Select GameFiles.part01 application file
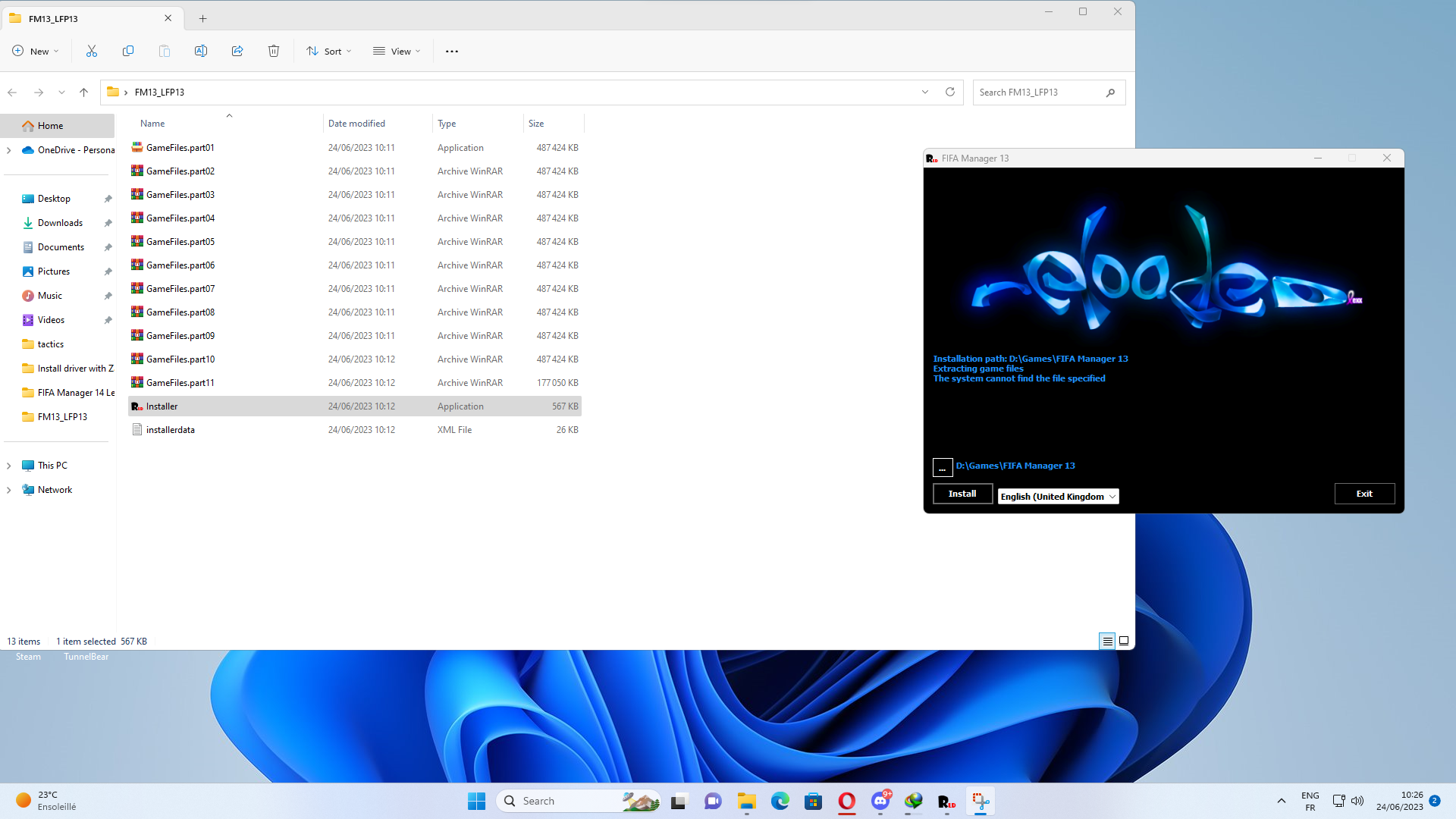The image size is (1456, 819). [x=355, y=148]
